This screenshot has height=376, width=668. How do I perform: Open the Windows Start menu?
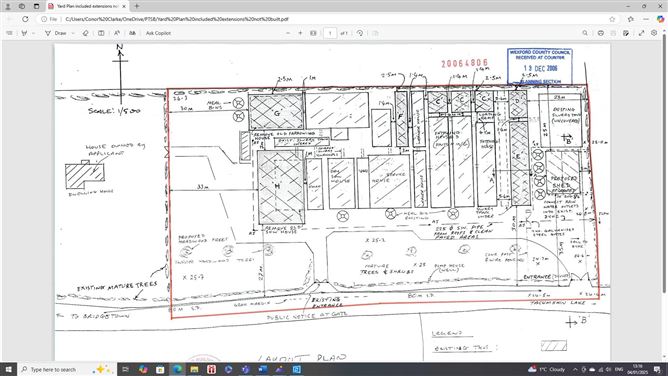click(8, 369)
